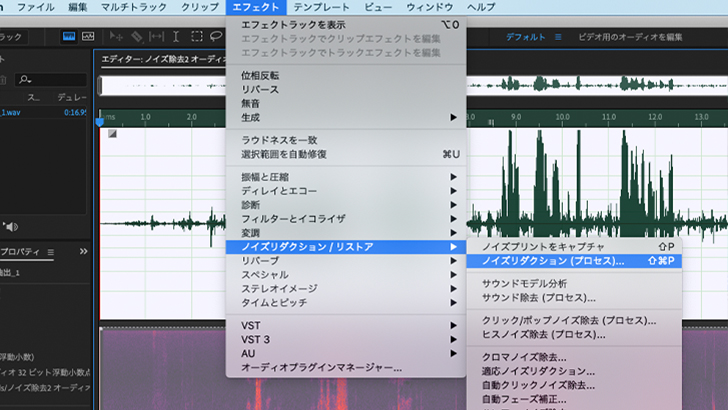Select the Razor tool
This screenshot has height=410, width=728.
(136, 37)
